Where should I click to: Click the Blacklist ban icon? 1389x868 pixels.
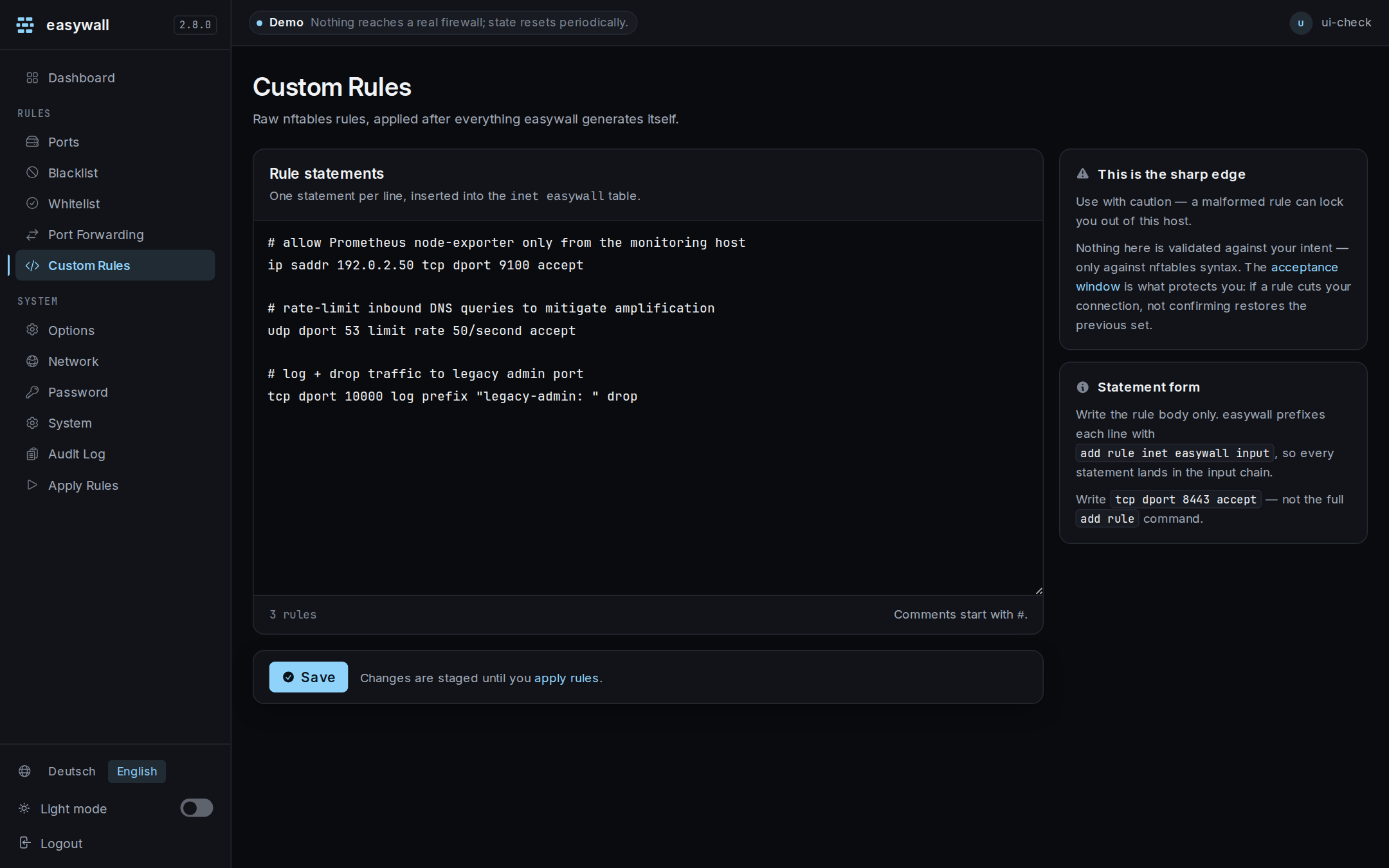tap(32, 172)
